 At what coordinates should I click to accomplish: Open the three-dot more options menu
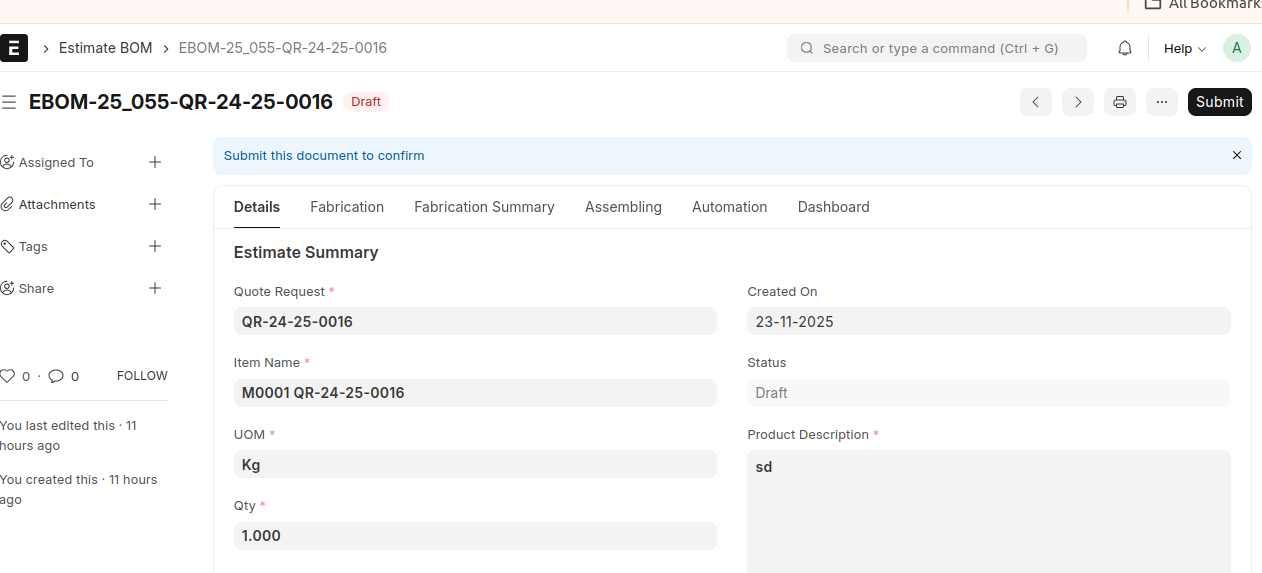(x=1162, y=102)
